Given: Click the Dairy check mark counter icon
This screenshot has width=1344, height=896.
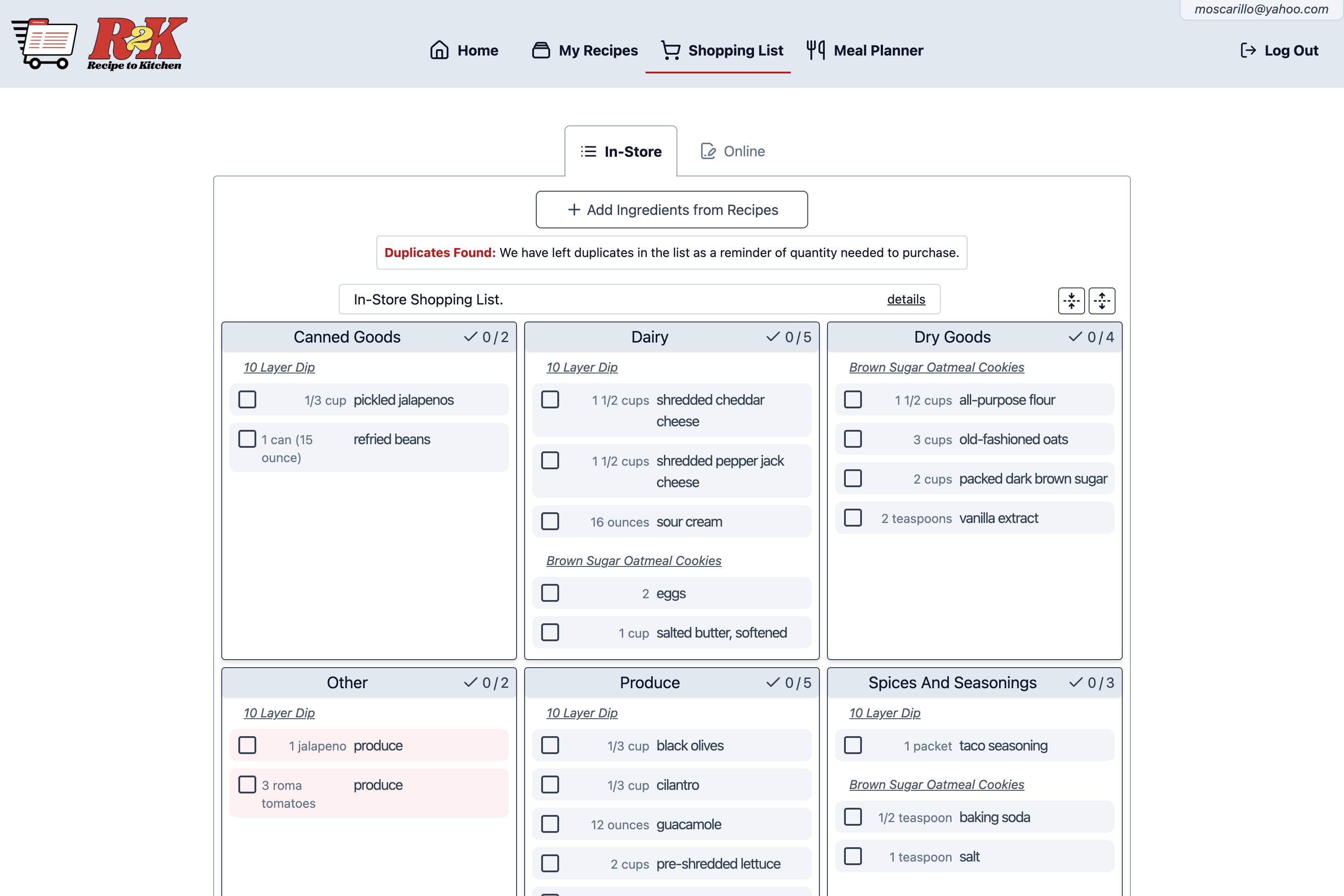Looking at the screenshot, I should (x=773, y=337).
